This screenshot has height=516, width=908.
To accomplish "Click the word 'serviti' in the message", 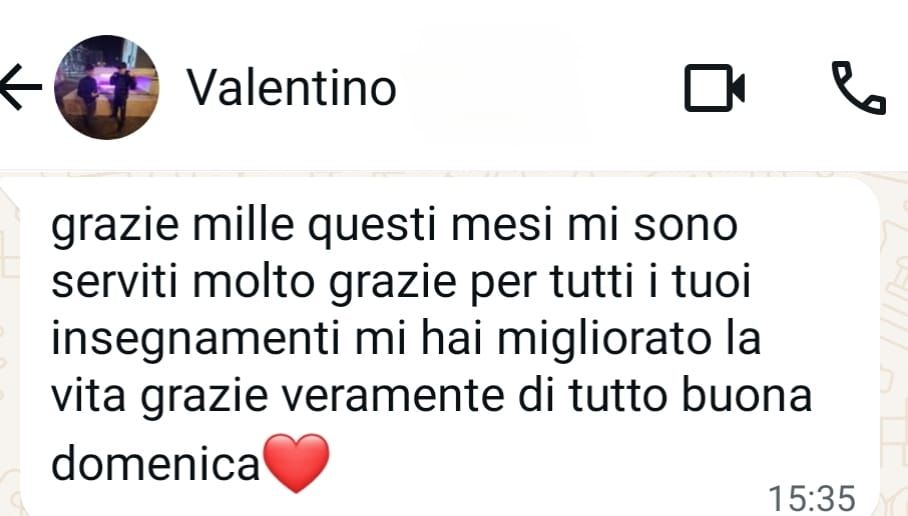I will 114,282.
